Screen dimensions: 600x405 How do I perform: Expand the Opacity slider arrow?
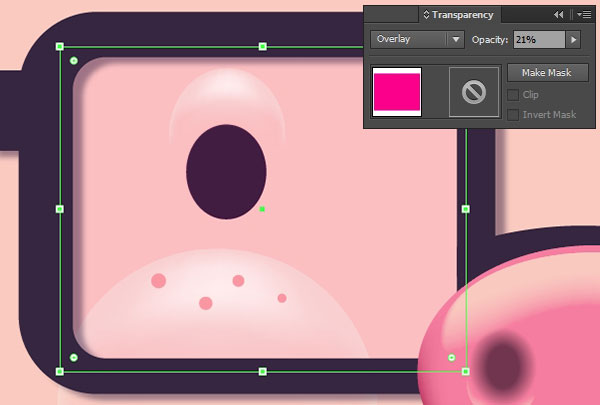[573, 39]
